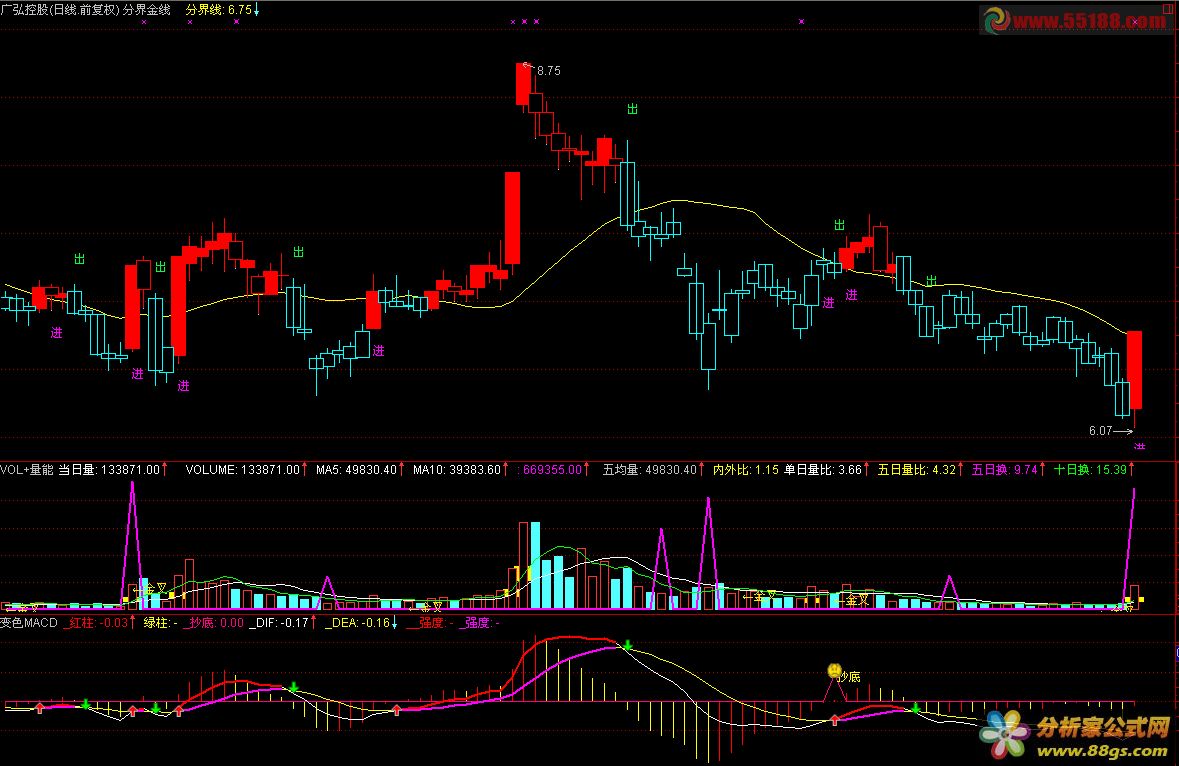Image resolution: width=1179 pixels, height=766 pixels.
Task: Click the 内外比: 1.15 value
Action: [746, 470]
